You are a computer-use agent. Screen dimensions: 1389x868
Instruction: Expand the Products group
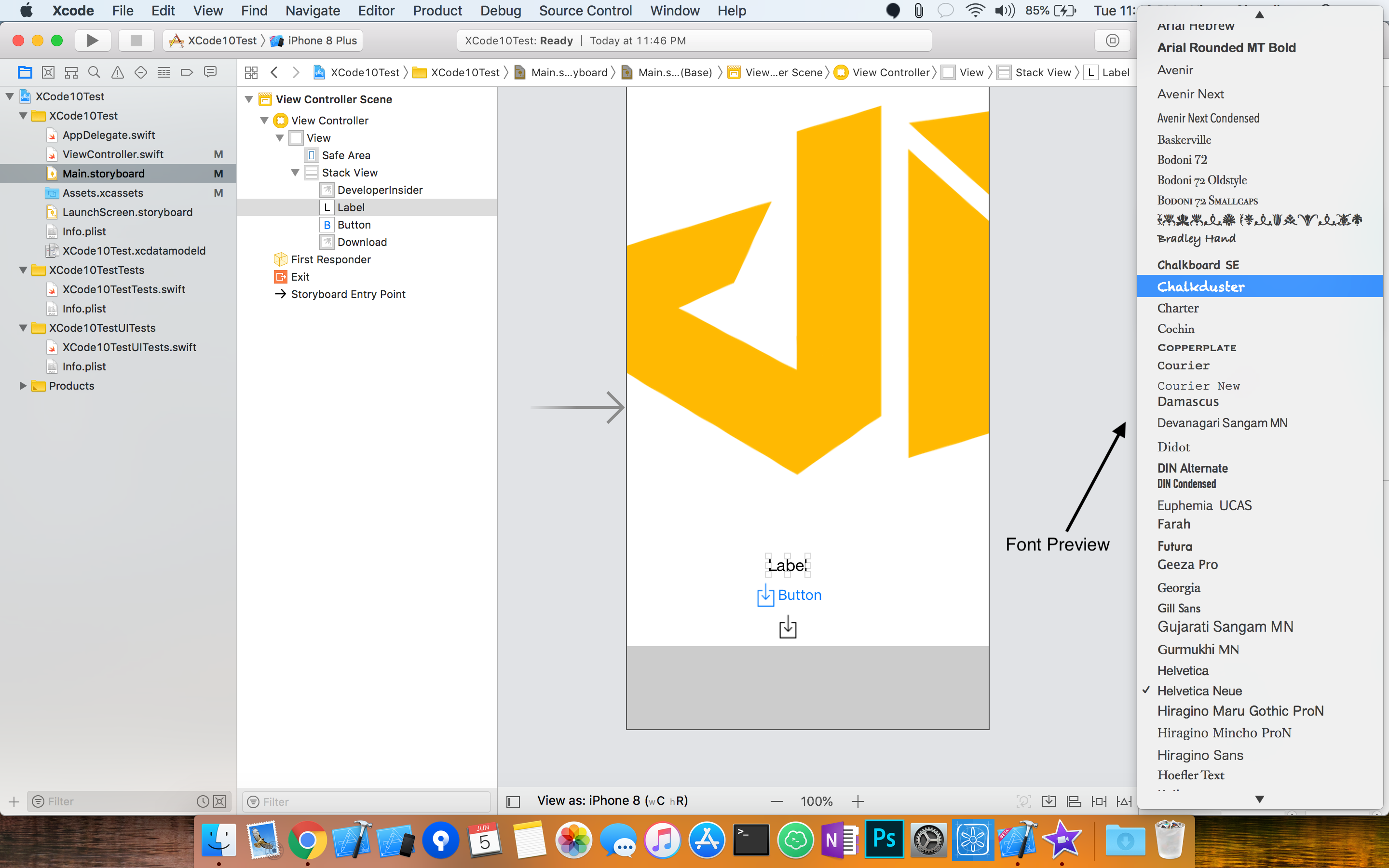click(x=23, y=386)
